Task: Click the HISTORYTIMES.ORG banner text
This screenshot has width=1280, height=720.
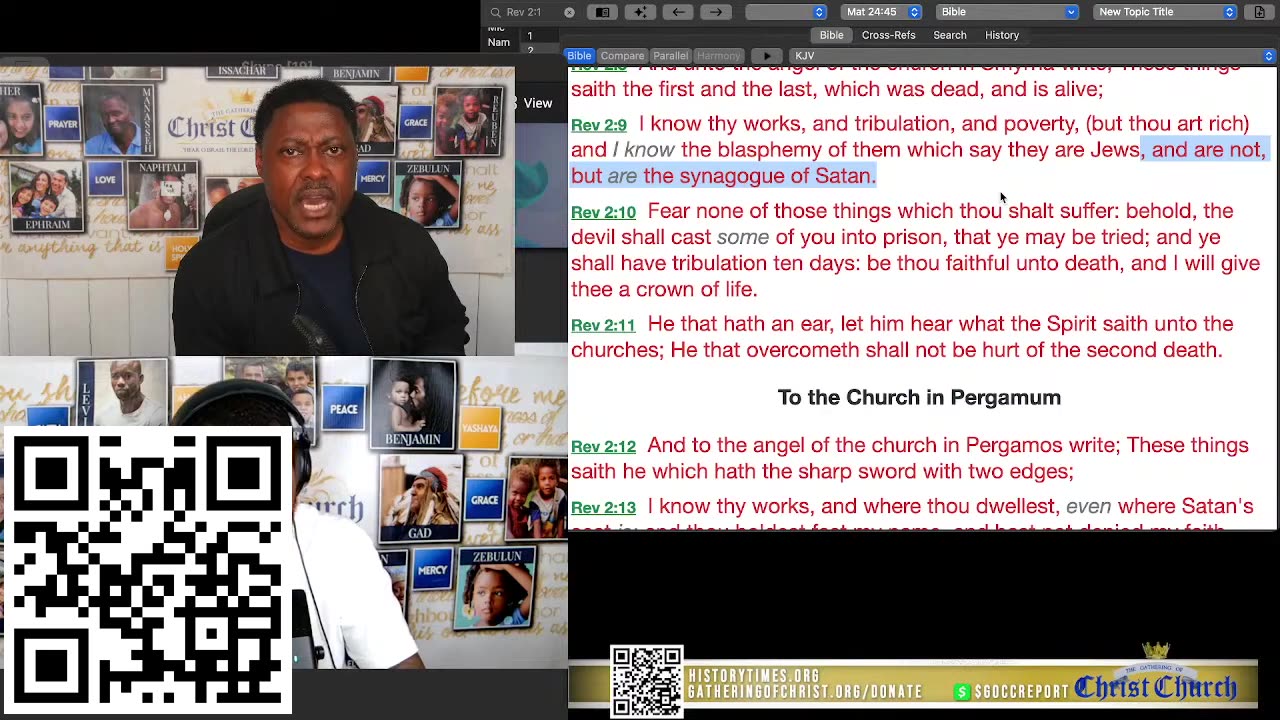Action: (753, 677)
